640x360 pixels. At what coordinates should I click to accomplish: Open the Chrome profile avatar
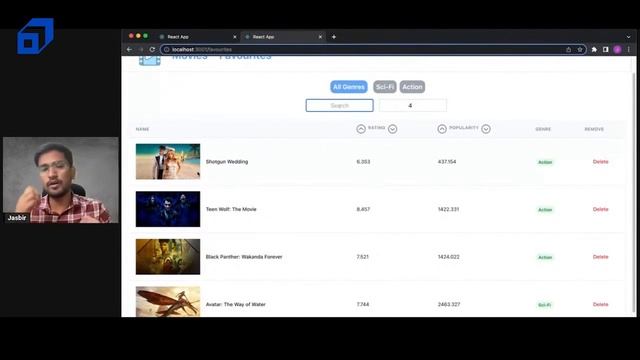coord(618,49)
